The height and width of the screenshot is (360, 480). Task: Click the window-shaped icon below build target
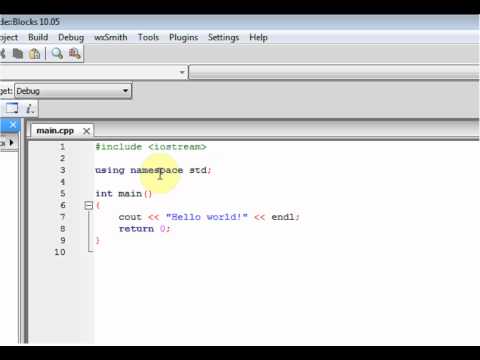(12, 108)
